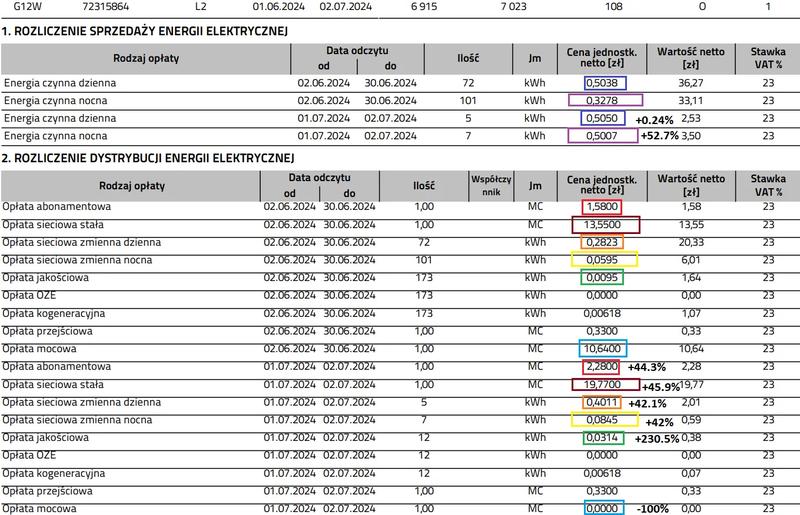Click the yellow-boxed price 0,0845
The width and height of the screenshot is (800, 515).
coord(604,420)
